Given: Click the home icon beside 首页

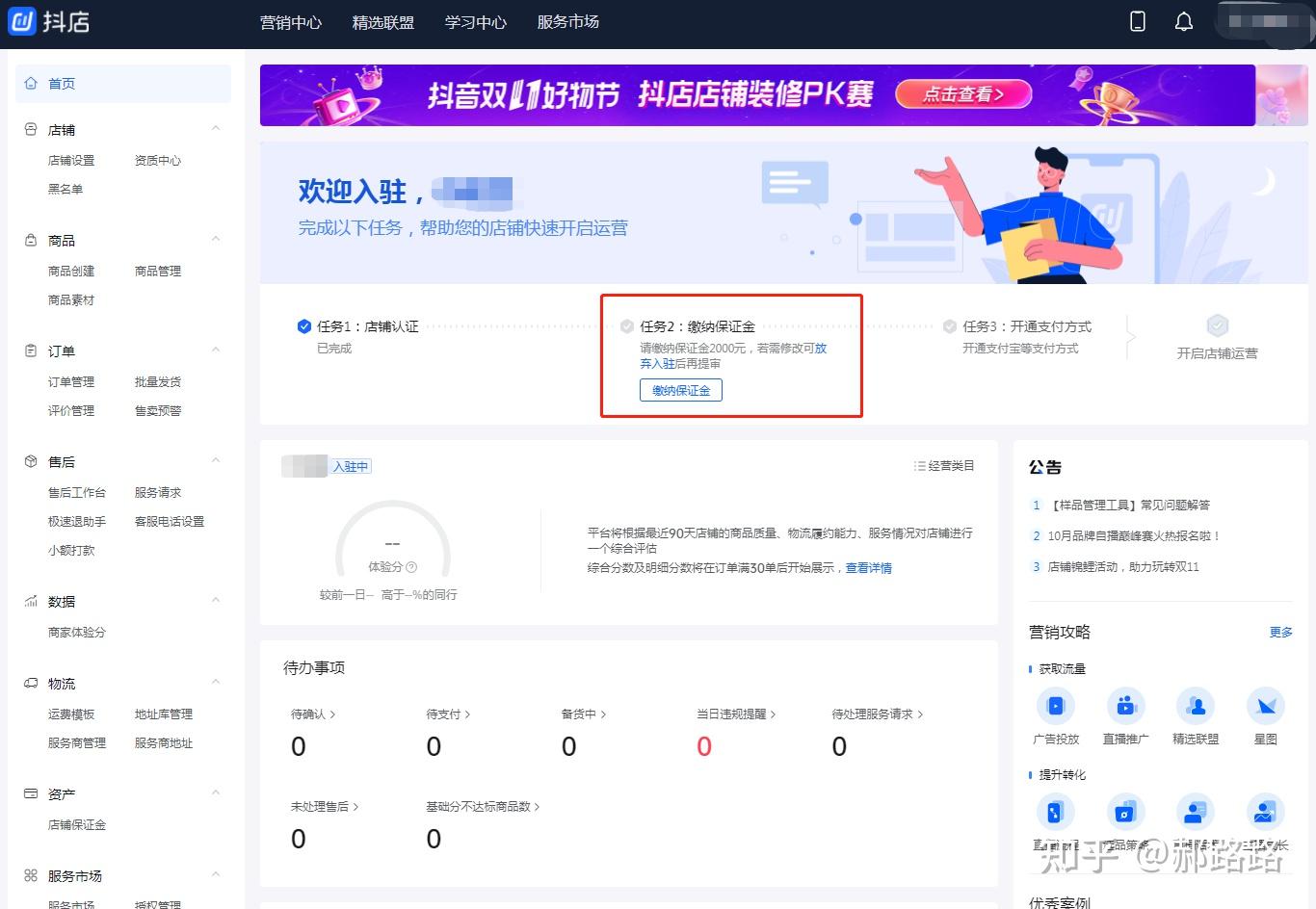Looking at the screenshot, I should click(x=31, y=84).
